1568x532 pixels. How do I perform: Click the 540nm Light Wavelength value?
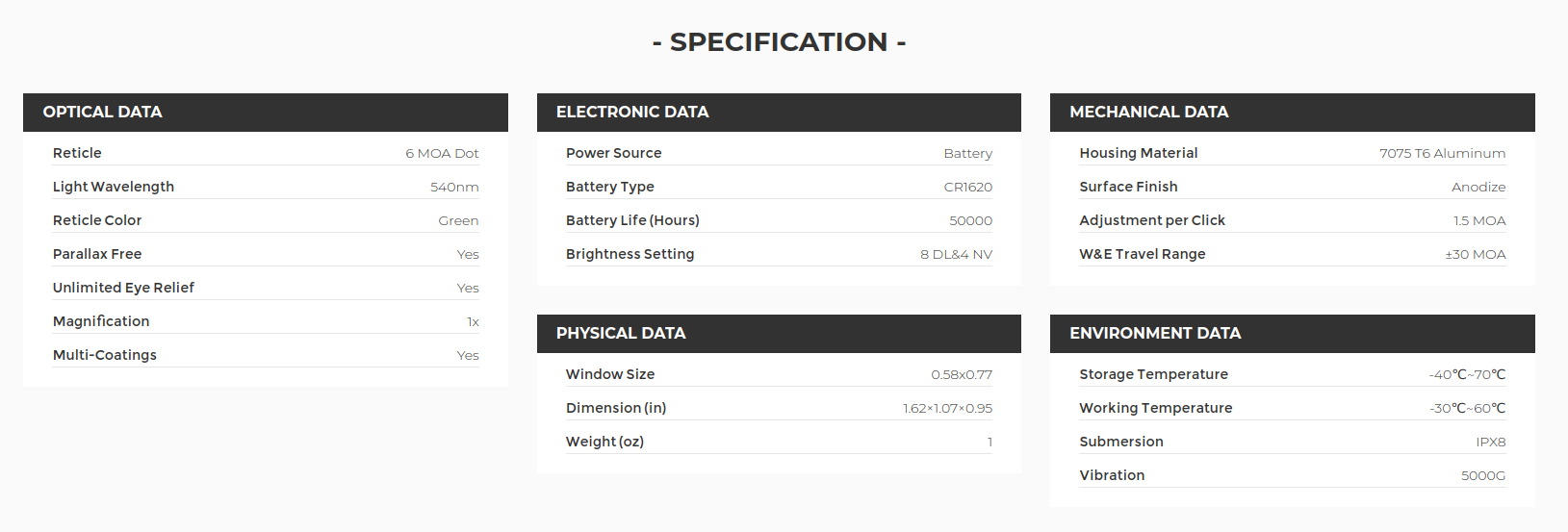pyautogui.click(x=454, y=187)
